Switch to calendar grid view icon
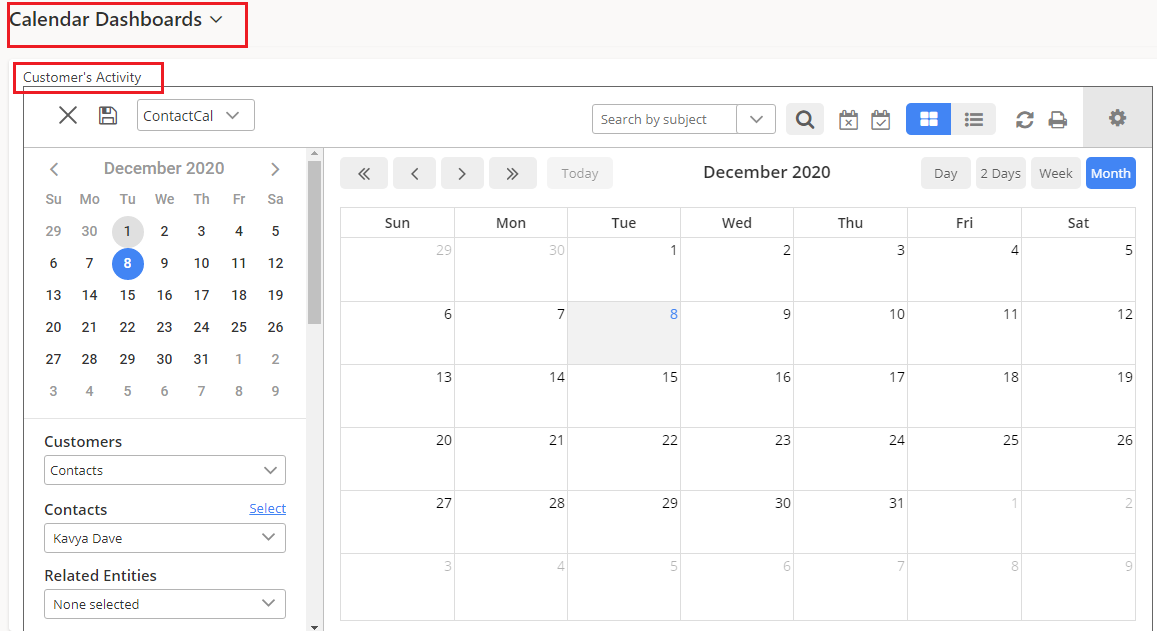The image size is (1157, 631). (928, 119)
